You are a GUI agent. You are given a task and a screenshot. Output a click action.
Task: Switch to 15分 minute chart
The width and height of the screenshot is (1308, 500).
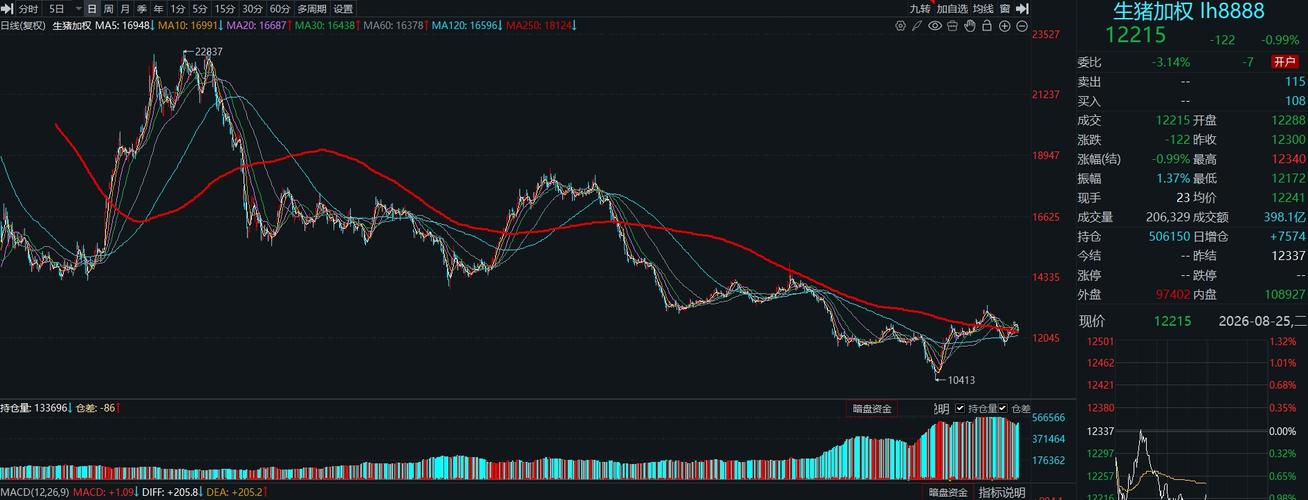tap(225, 8)
